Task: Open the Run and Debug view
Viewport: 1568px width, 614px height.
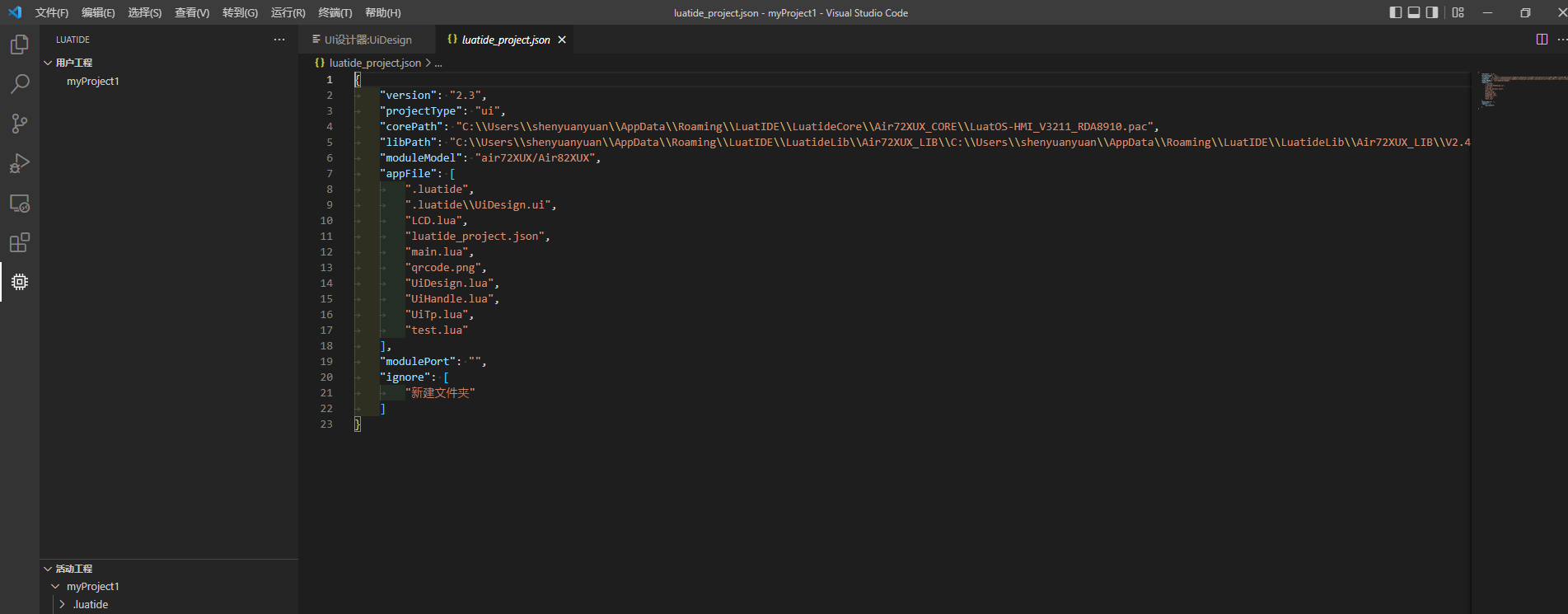Action: point(20,163)
